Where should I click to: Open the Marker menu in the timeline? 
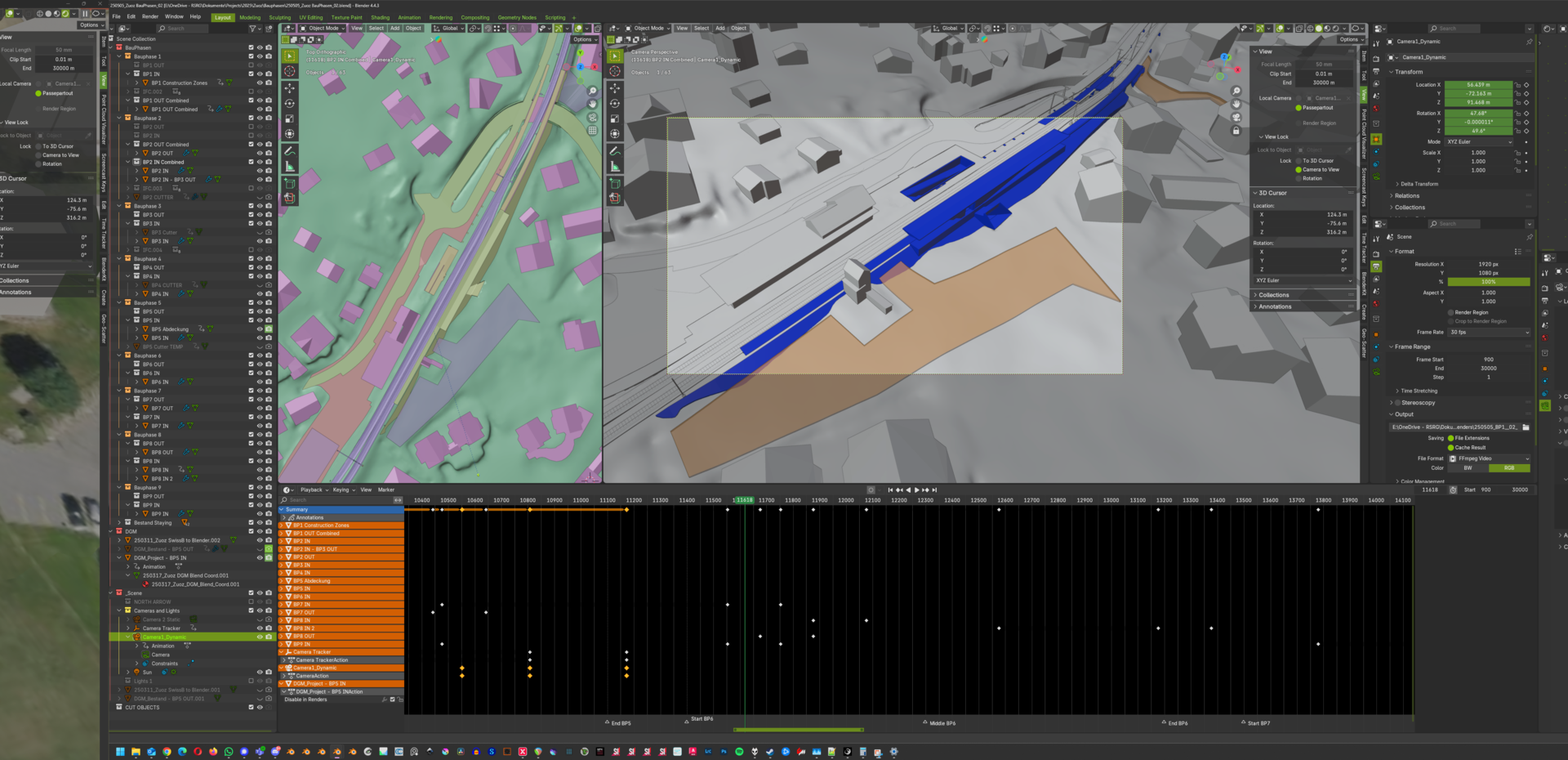[385, 490]
